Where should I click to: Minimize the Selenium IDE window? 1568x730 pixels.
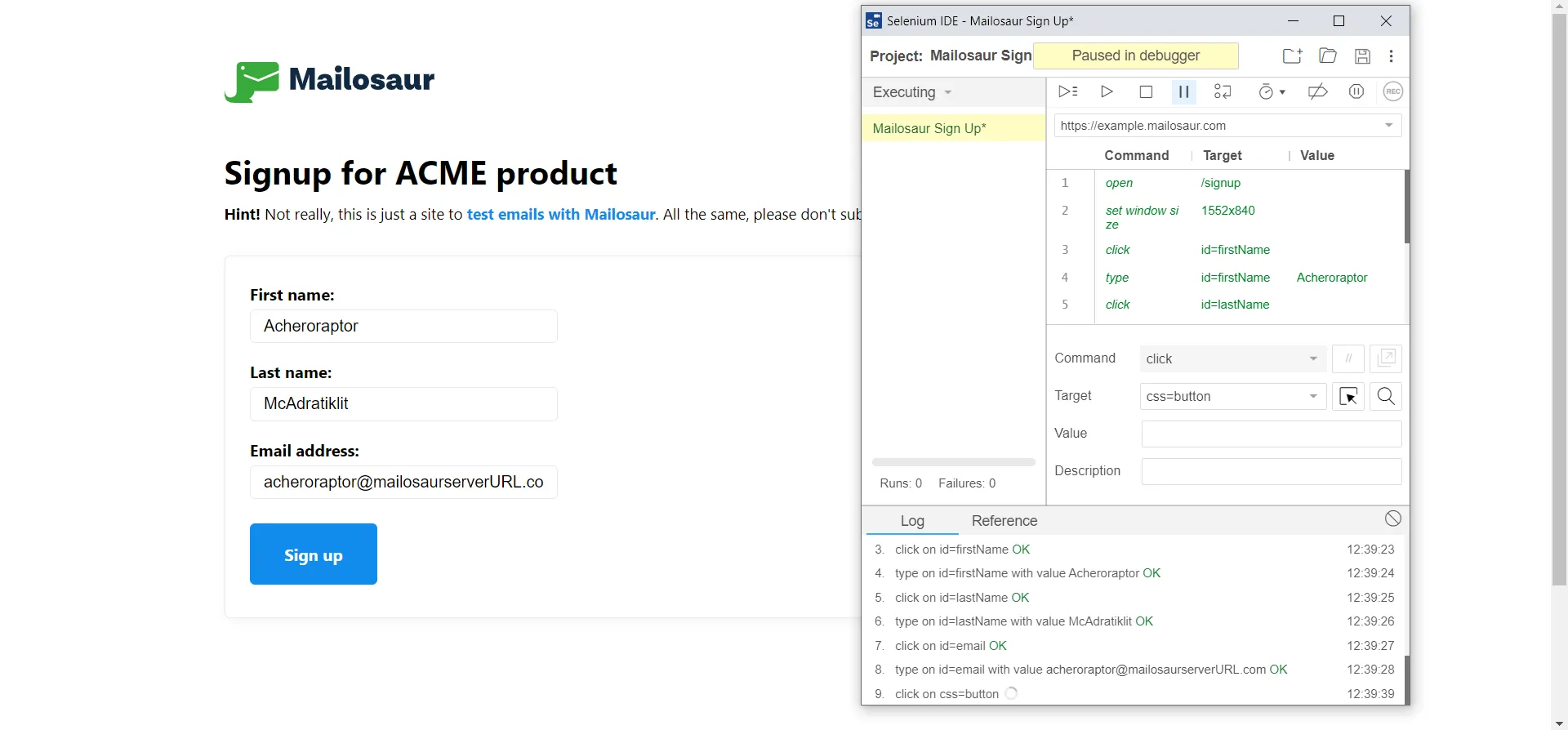(1293, 21)
